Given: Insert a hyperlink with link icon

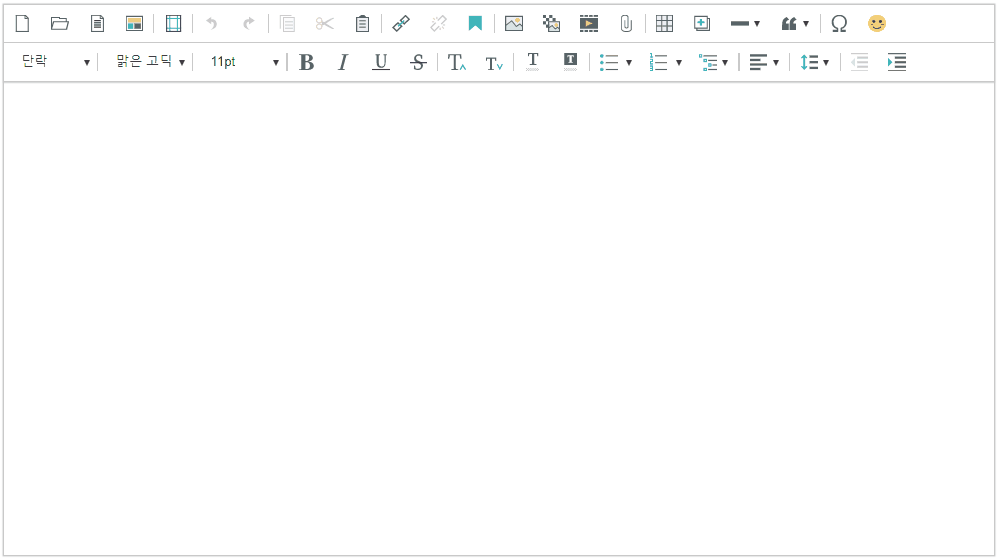Looking at the screenshot, I should point(401,23).
